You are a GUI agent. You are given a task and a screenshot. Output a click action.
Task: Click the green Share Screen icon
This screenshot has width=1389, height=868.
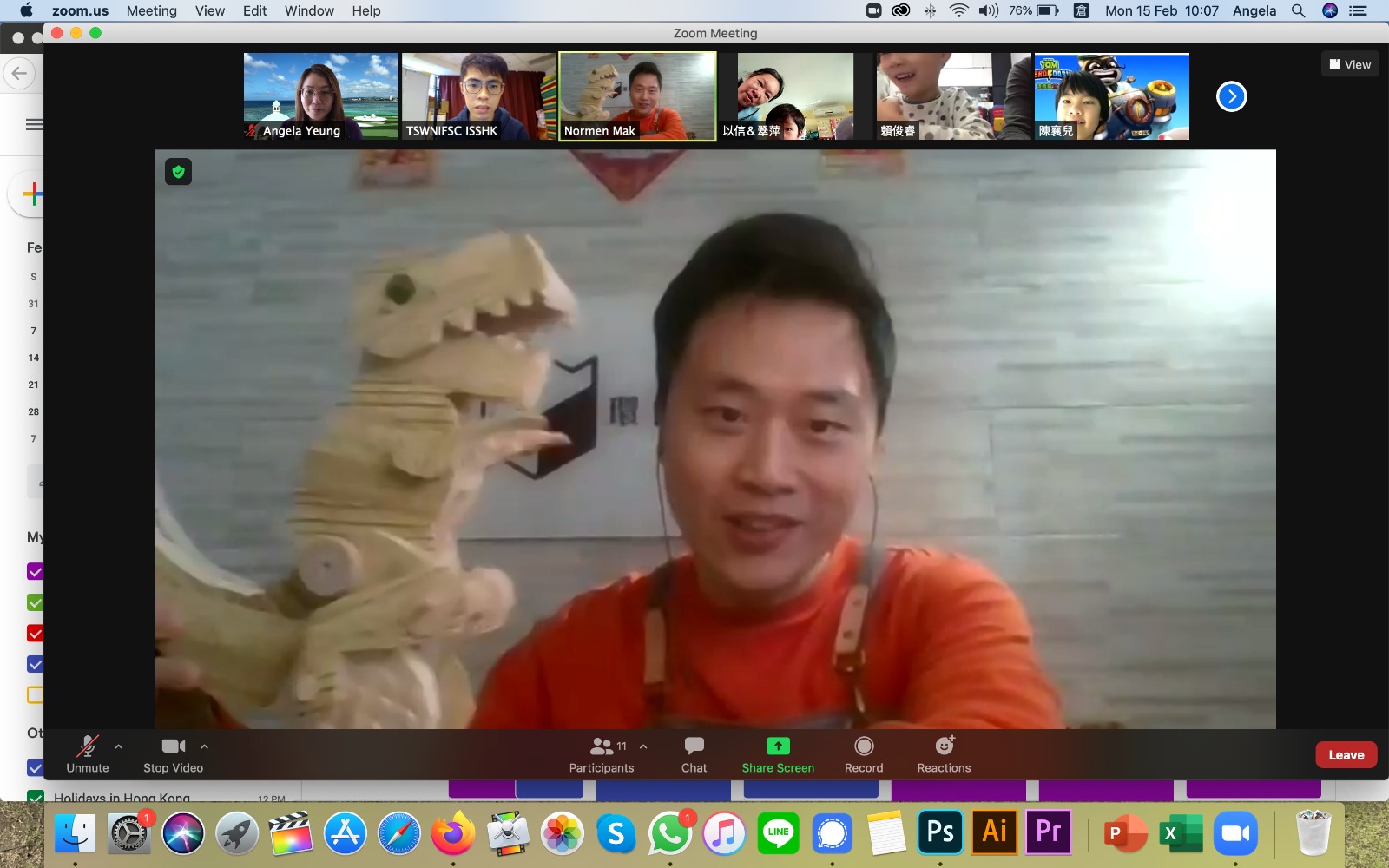point(778,746)
